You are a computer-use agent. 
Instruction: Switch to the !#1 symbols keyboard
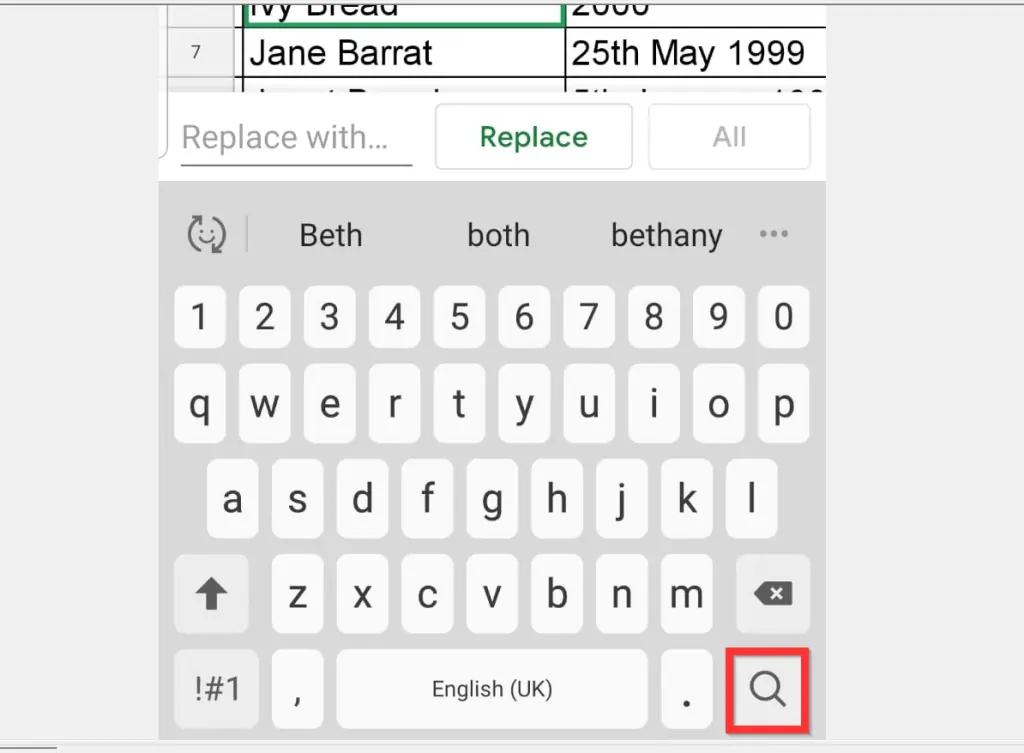coord(216,689)
